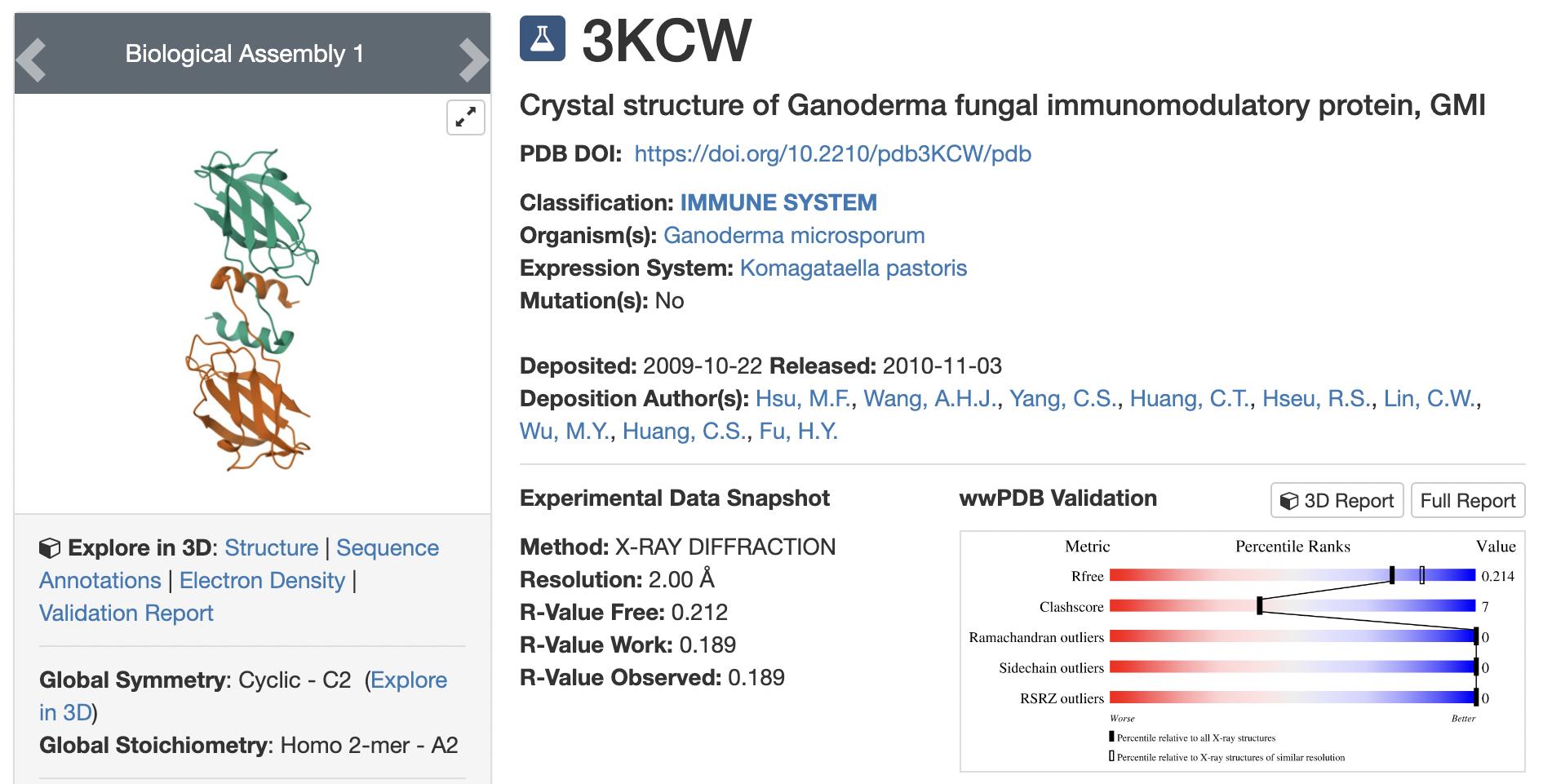Screen dimensions: 1543x784
Task: Click the IMMUNE SYSTEM classification link
Action: [778, 202]
